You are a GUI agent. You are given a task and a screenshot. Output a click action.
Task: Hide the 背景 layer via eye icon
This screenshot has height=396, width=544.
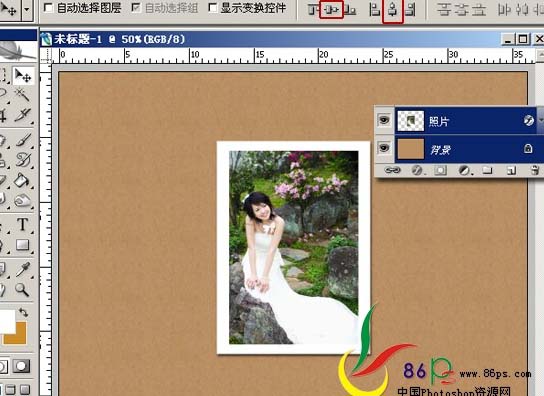pyautogui.click(x=384, y=148)
